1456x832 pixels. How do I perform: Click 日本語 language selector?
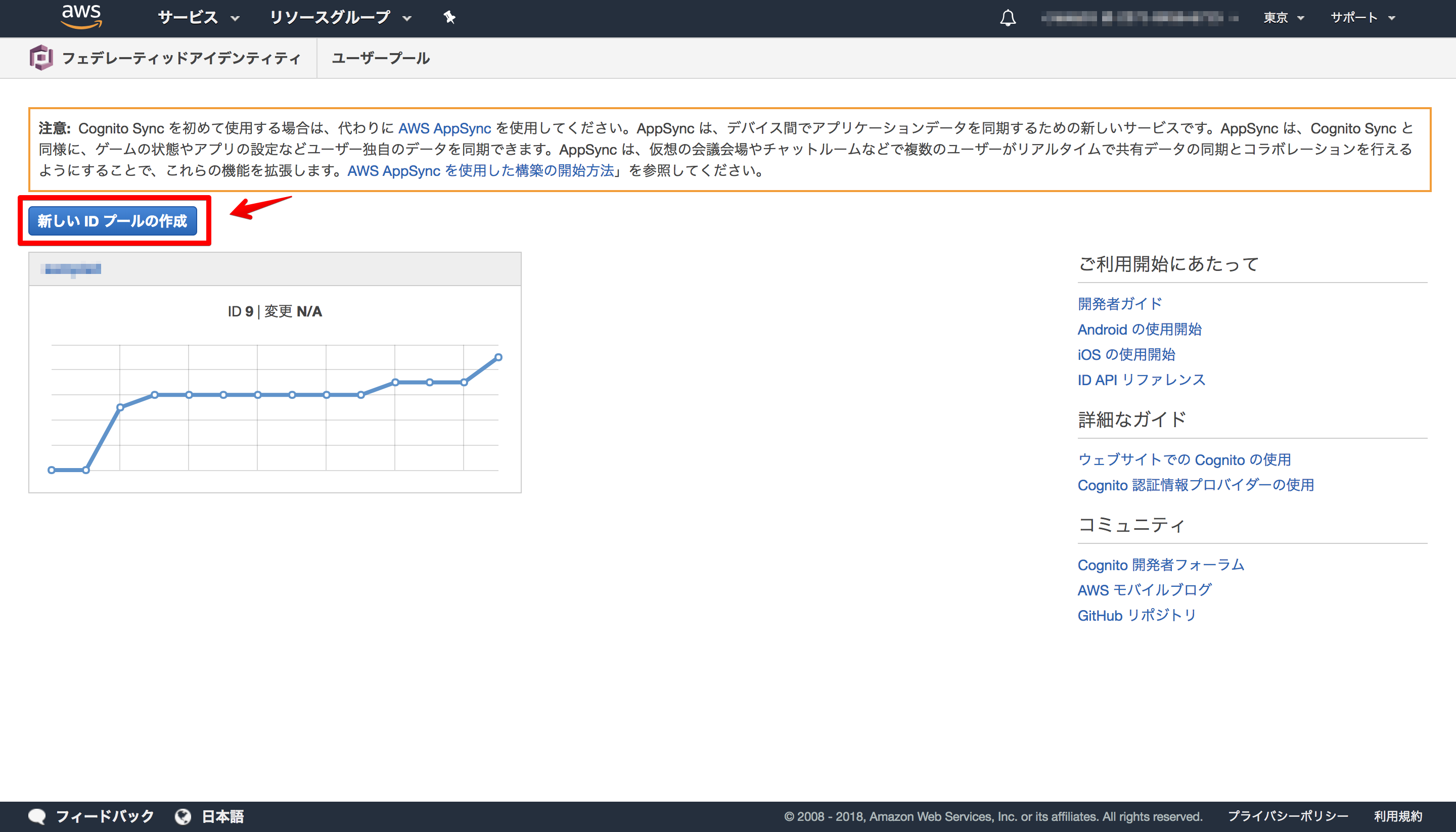pyautogui.click(x=223, y=816)
